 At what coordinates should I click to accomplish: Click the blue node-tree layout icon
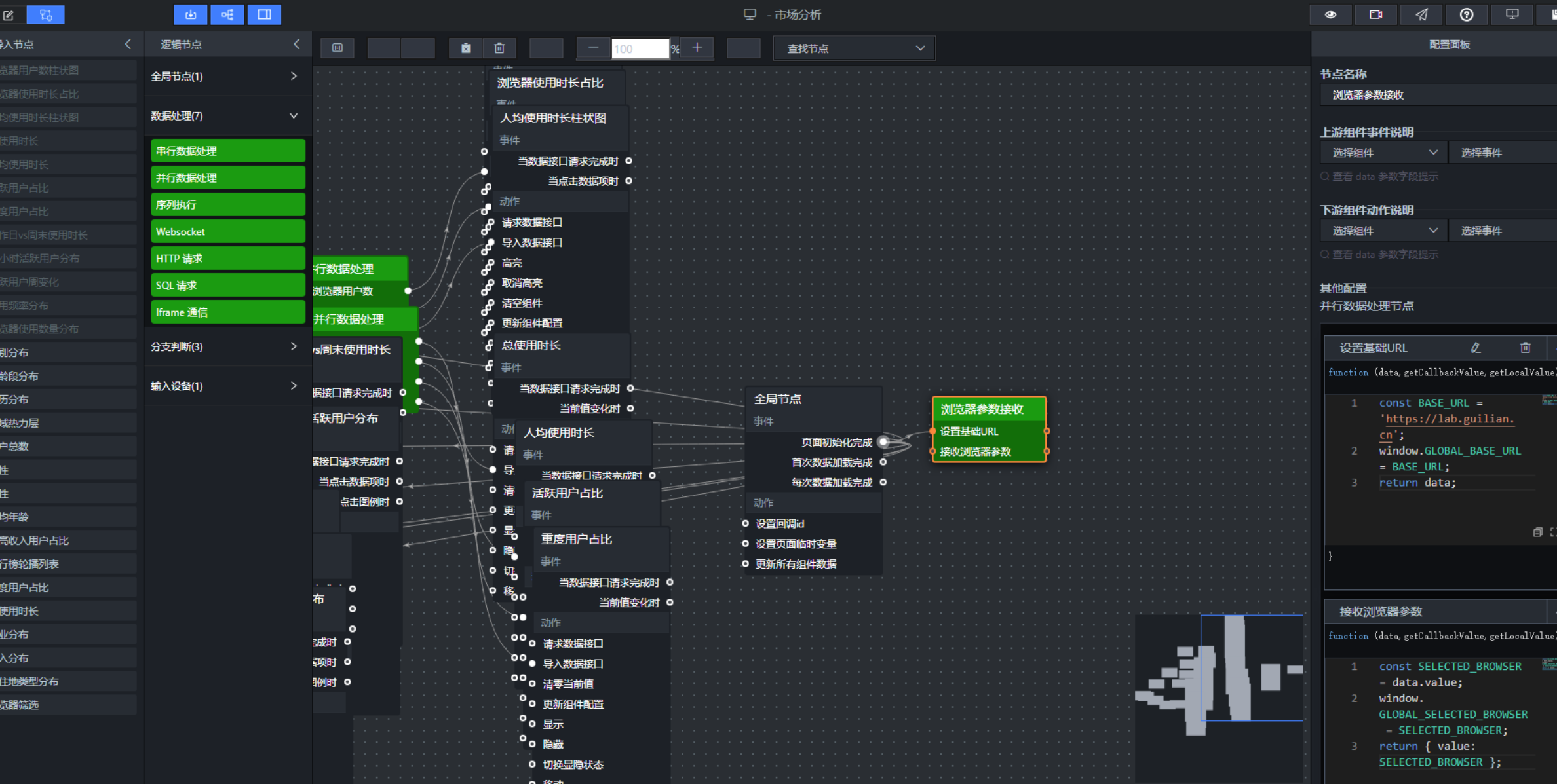tap(227, 14)
